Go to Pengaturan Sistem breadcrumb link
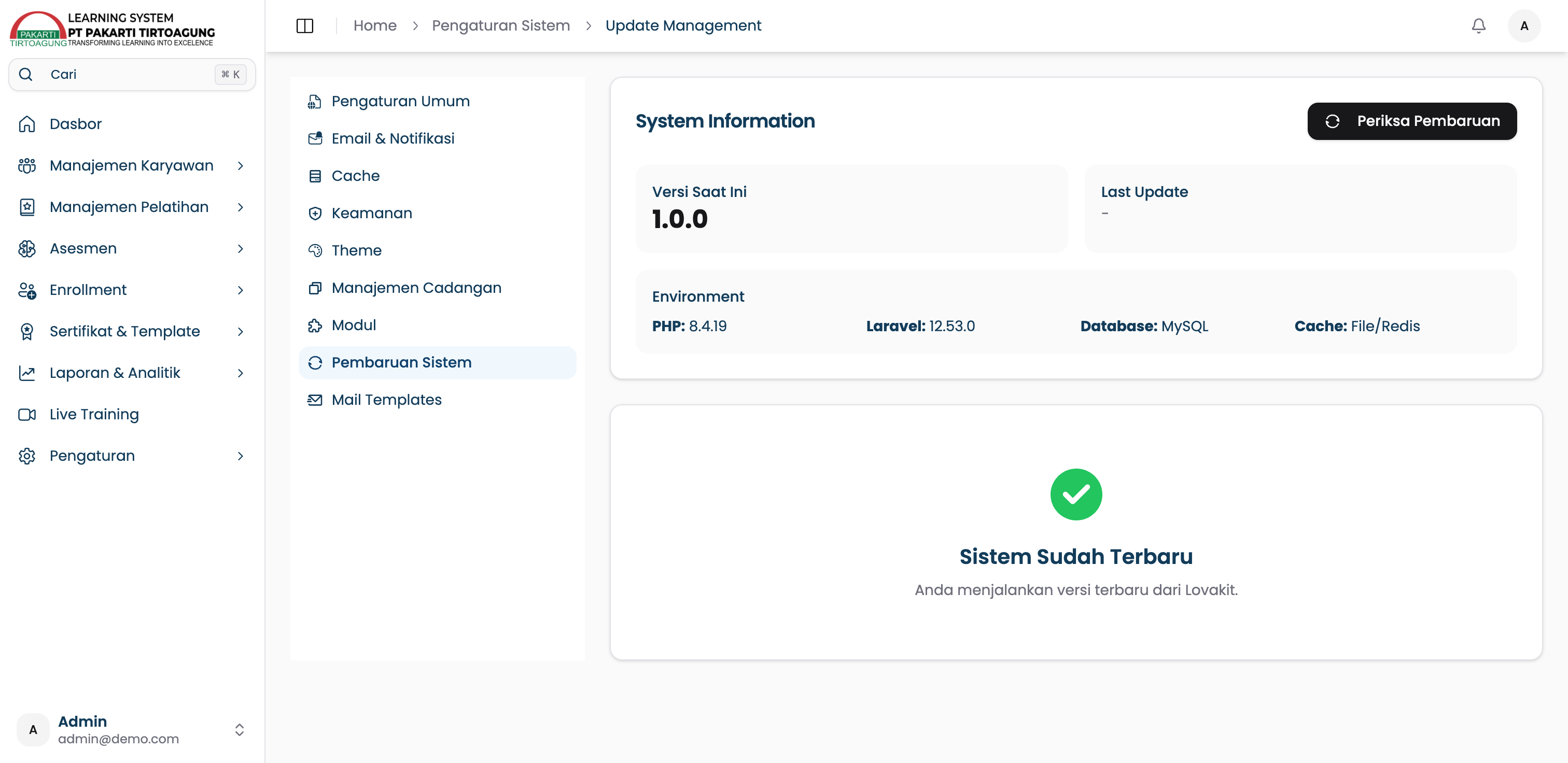Screen dimensions: 1568x763 coord(500,25)
